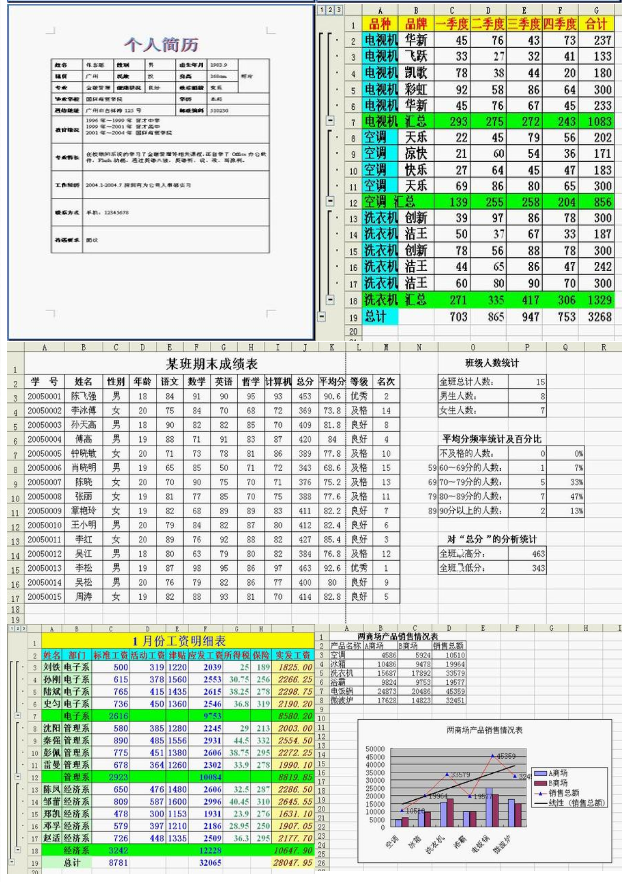Click employee name 雷曼
The image size is (623, 882).
tap(52, 765)
